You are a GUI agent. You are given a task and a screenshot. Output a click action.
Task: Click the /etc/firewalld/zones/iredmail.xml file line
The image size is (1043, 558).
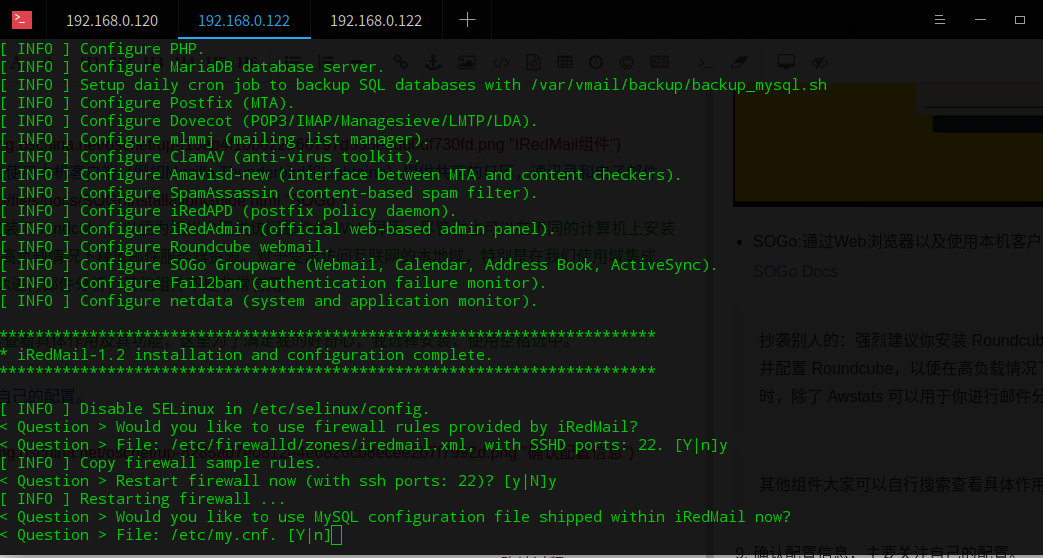[x=364, y=444]
